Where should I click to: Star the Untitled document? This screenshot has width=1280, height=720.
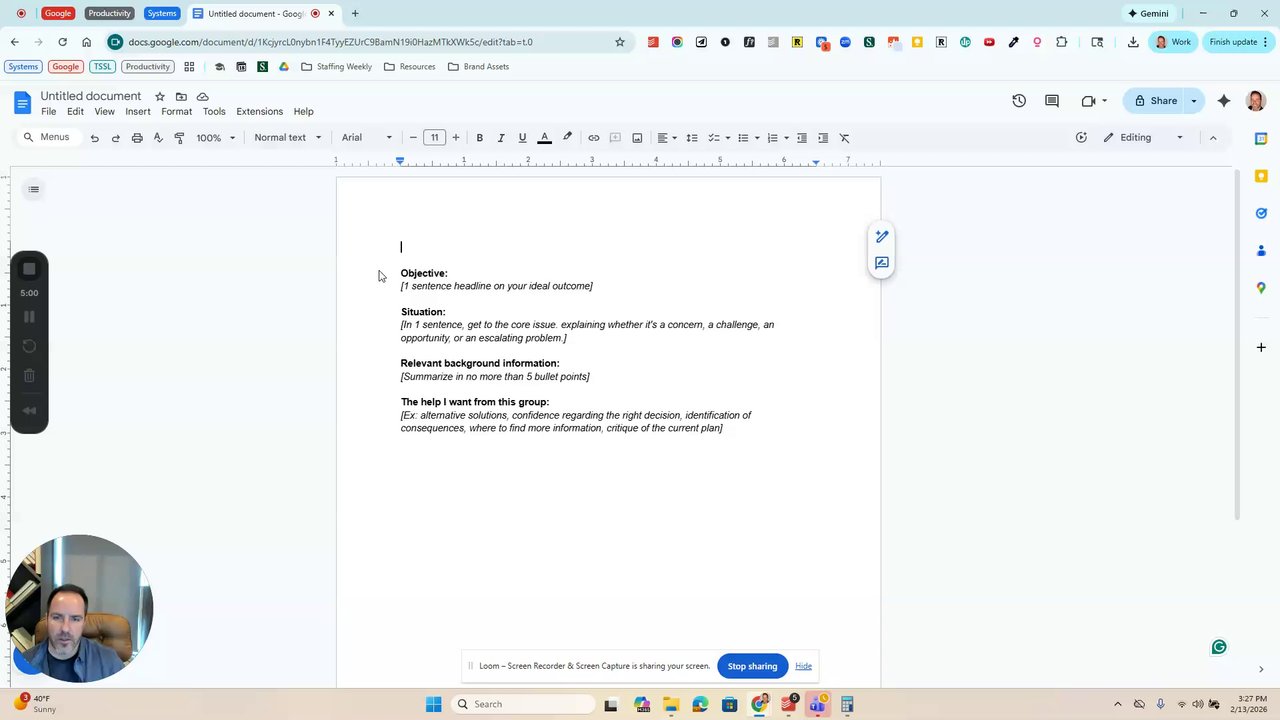tap(159, 97)
